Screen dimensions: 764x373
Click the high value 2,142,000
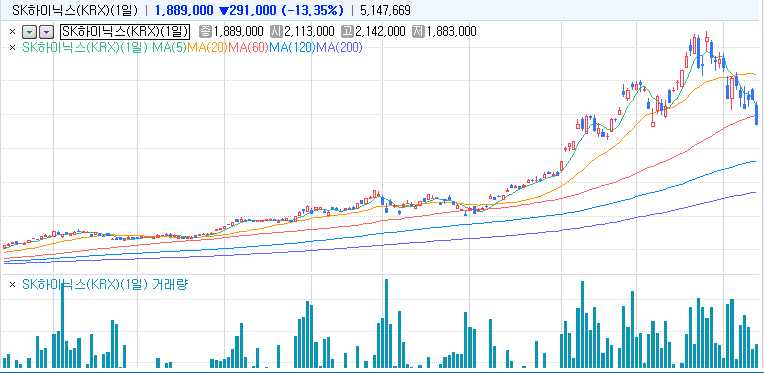[x=380, y=32]
